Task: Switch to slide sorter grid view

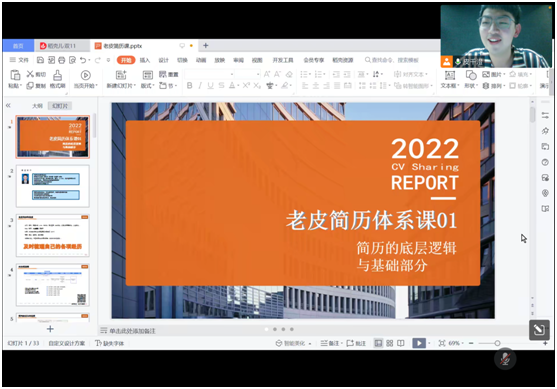Action: point(390,343)
